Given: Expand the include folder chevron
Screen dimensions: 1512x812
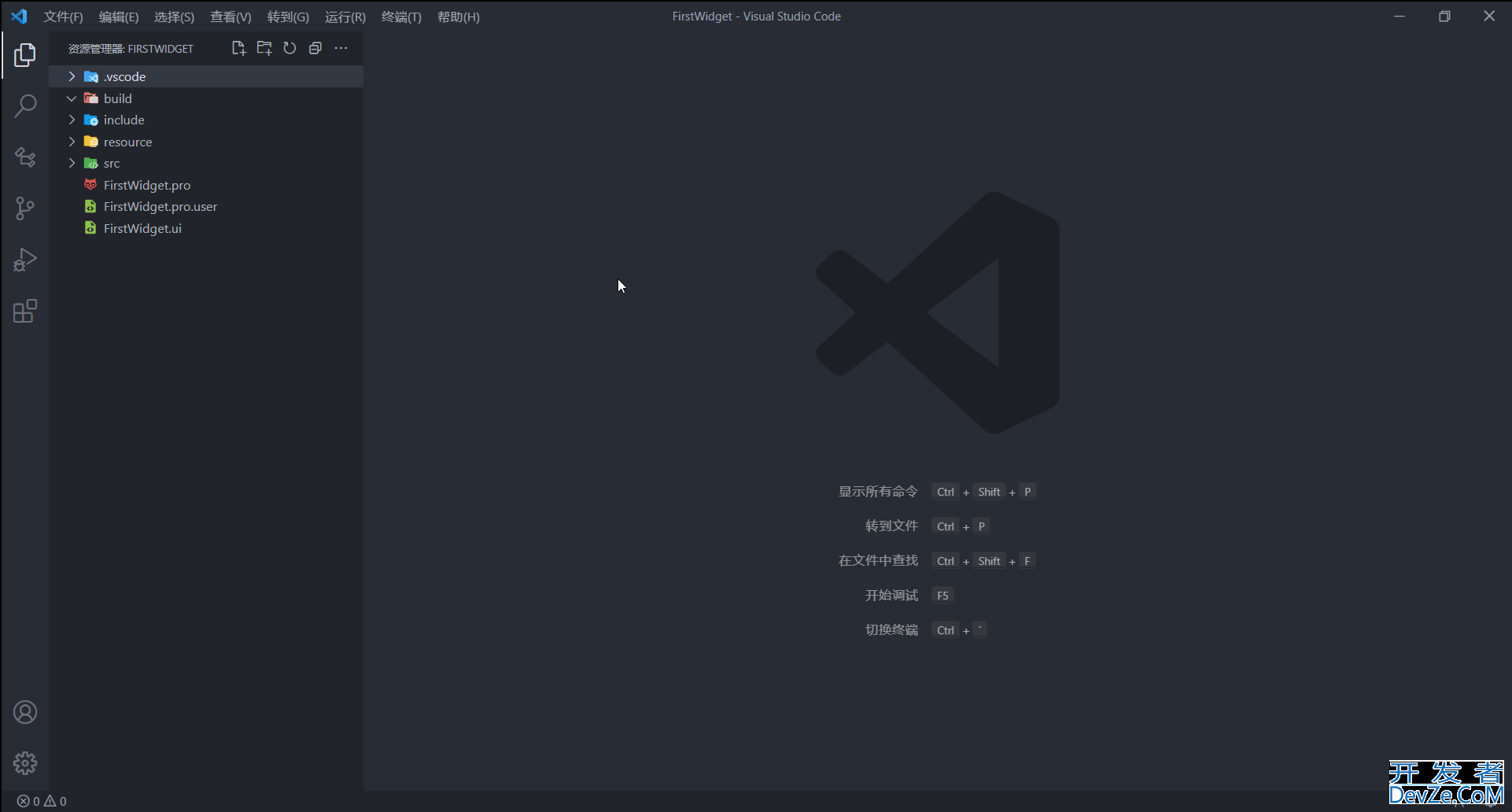Looking at the screenshot, I should point(72,120).
